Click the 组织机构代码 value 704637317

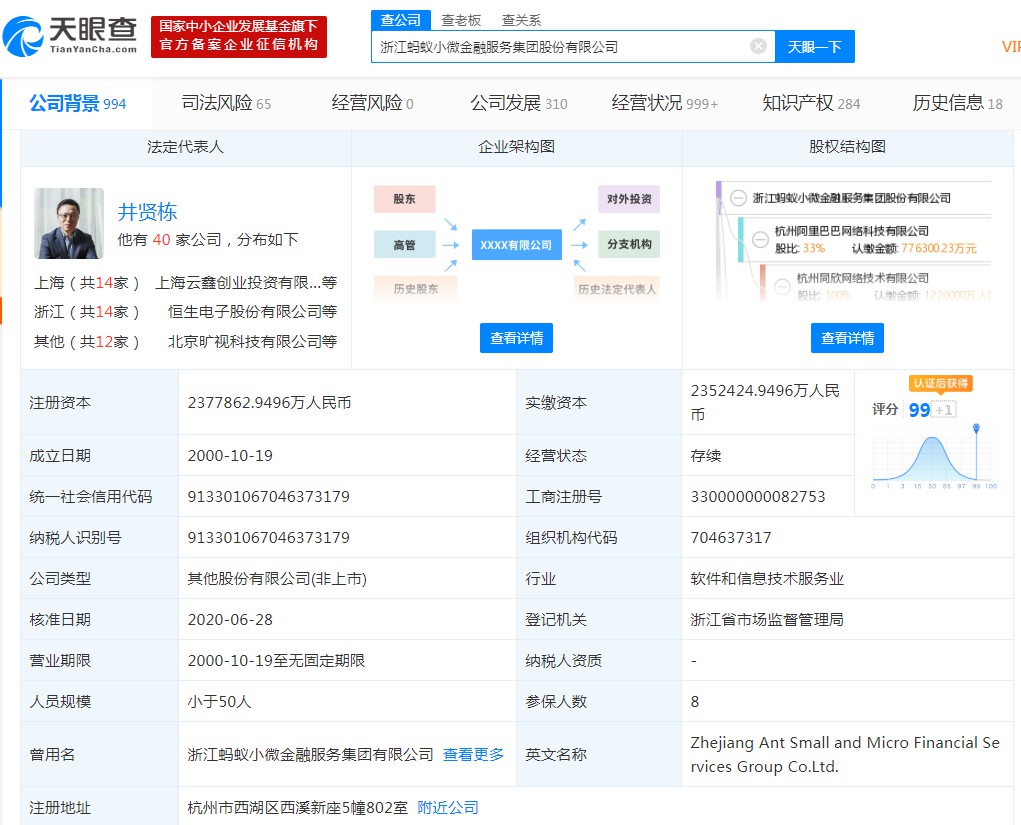(x=731, y=537)
